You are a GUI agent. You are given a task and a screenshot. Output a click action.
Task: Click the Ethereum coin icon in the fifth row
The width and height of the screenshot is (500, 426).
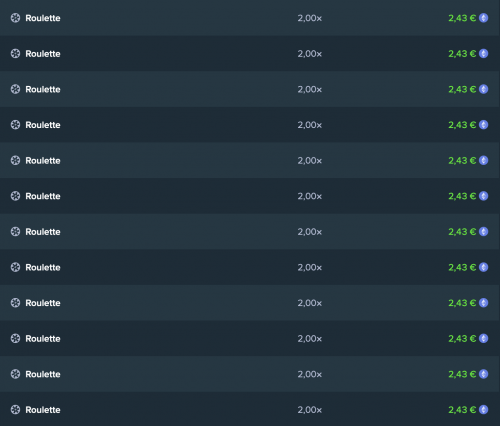pyautogui.click(x=484, y=160)
